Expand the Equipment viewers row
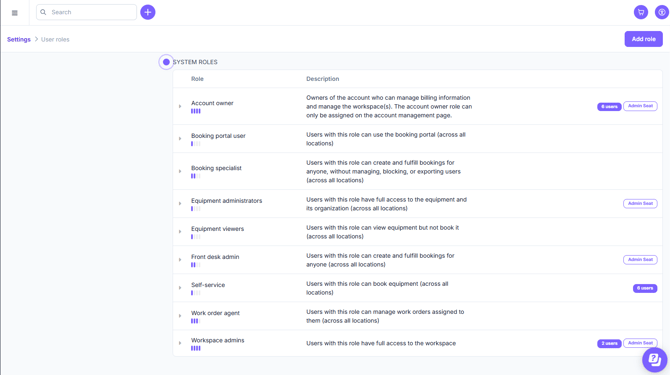This screenshot has width=670, height=375. 180,232
